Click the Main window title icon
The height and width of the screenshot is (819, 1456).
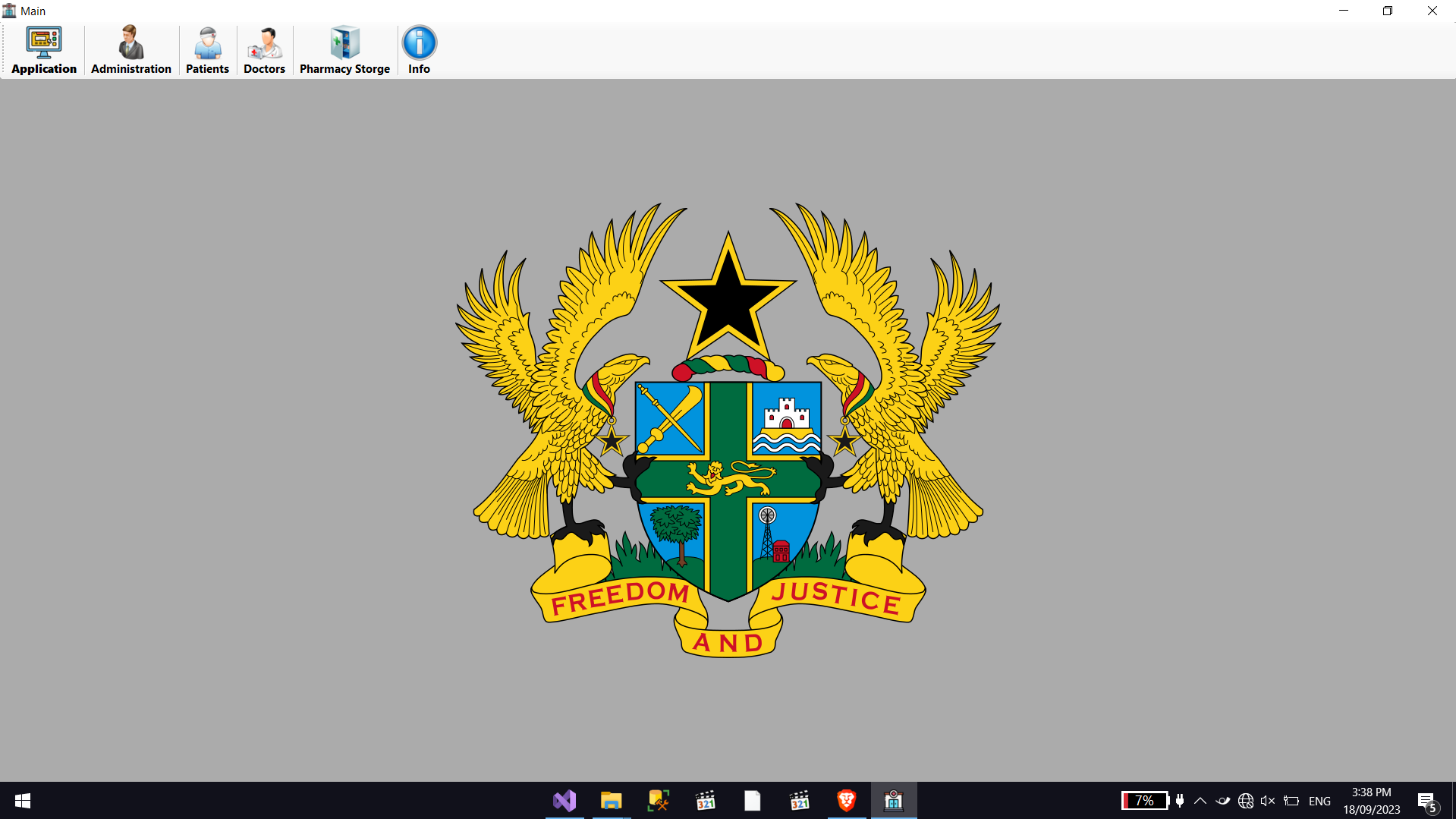9,11
